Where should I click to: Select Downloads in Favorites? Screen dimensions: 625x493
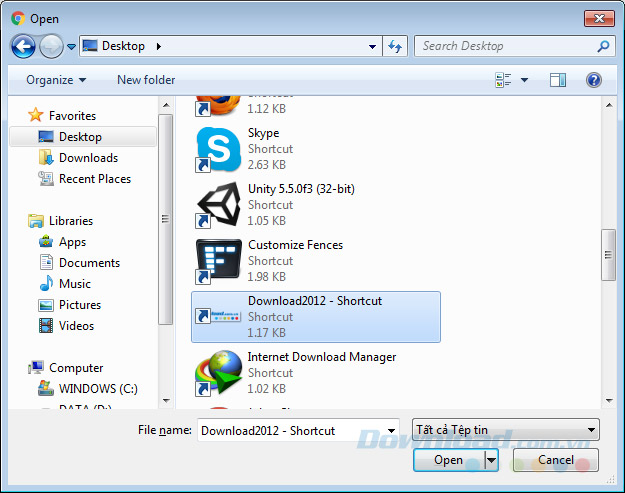[x=88, y=158]
